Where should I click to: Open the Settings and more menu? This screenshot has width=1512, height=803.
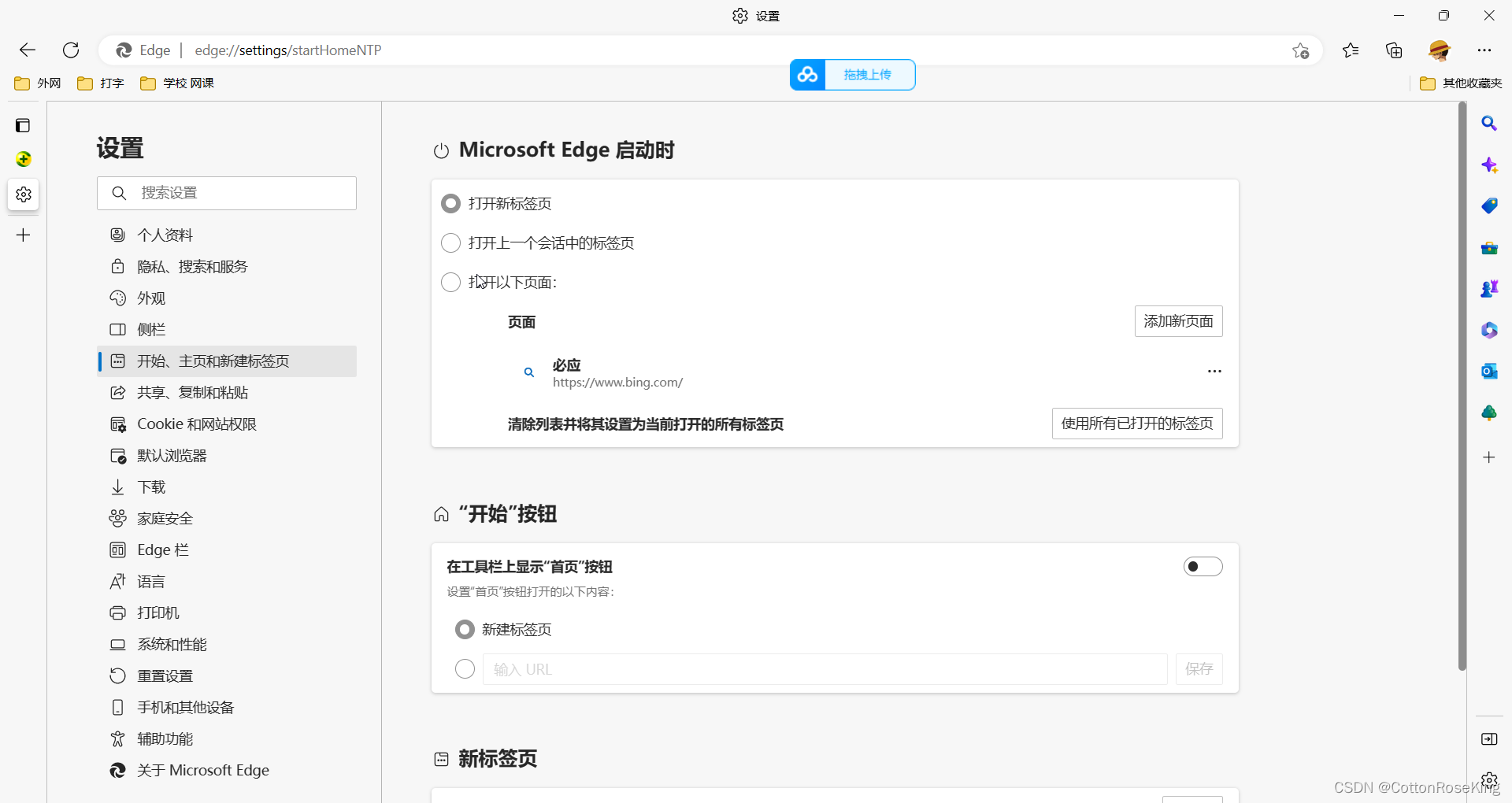1484,50
